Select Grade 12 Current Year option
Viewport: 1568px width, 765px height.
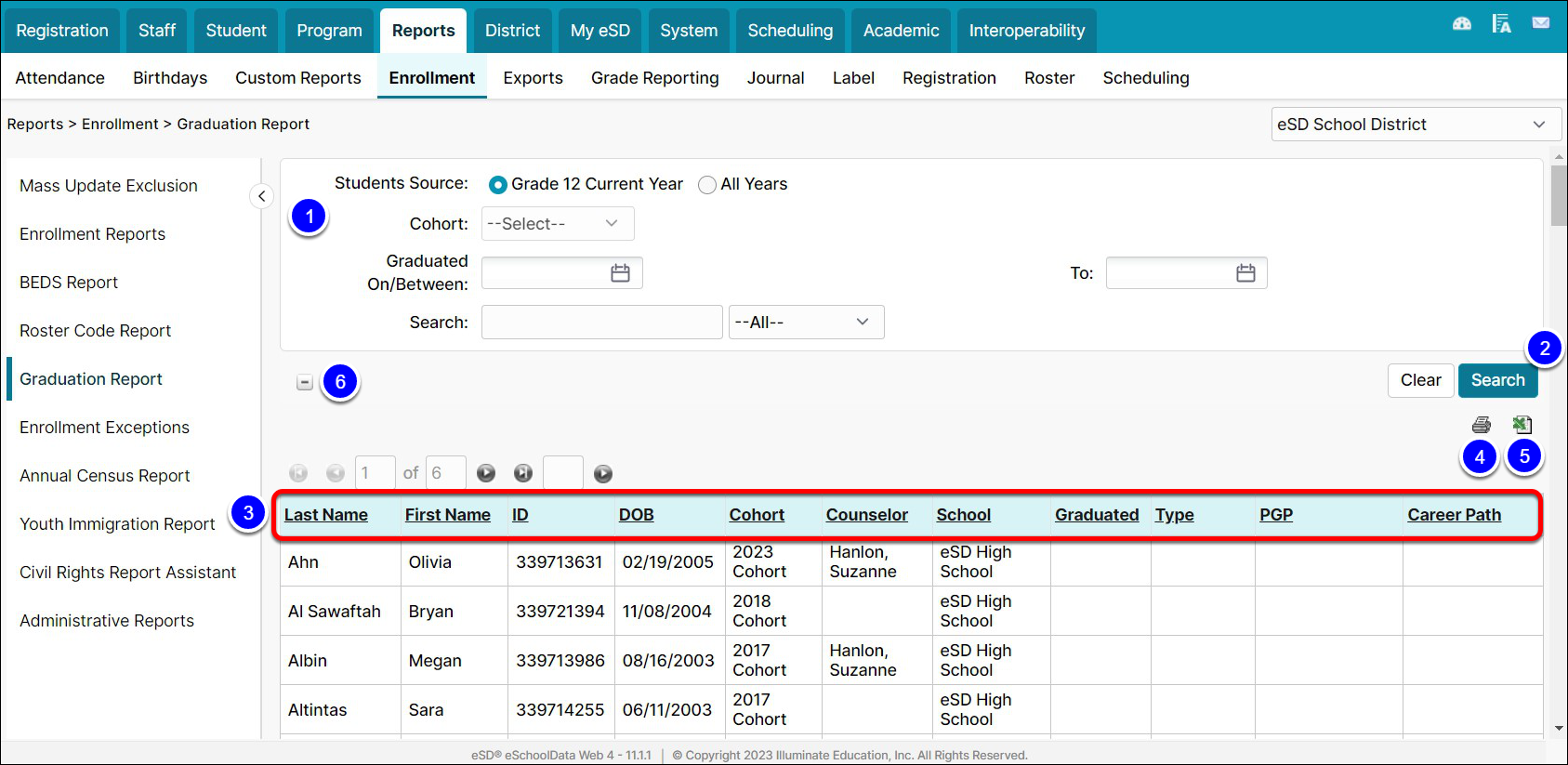pos(497,185)
